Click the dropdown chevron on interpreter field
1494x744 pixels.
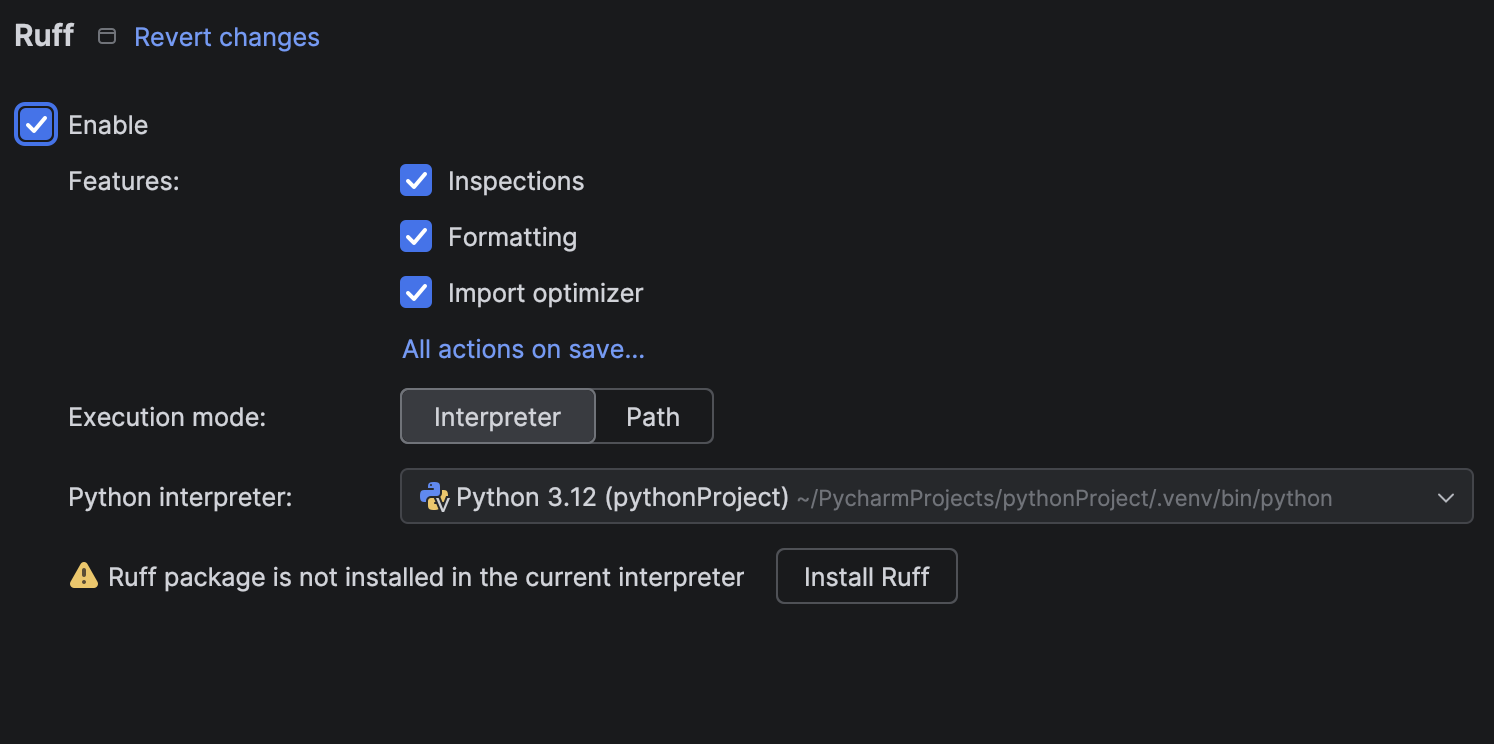coord(1446,497)
